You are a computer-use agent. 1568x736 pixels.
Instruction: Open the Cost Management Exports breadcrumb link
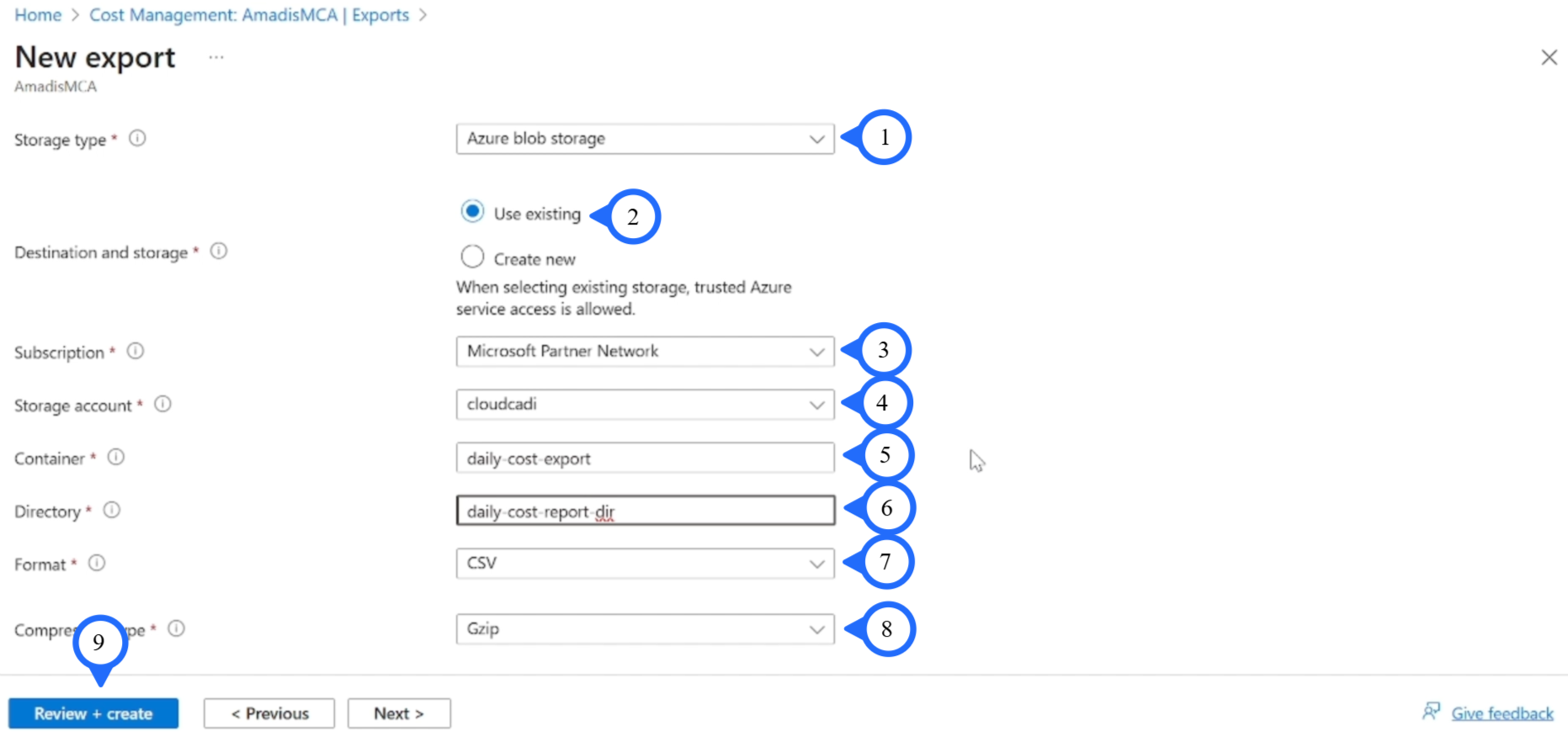[x=249, y=15]
